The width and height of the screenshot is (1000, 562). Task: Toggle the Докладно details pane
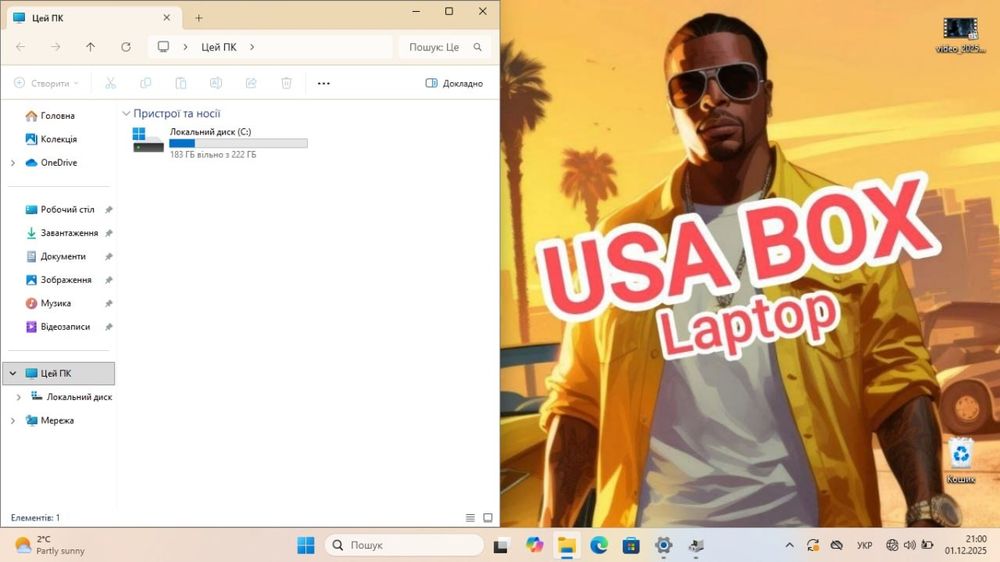[x=454, y=83]
